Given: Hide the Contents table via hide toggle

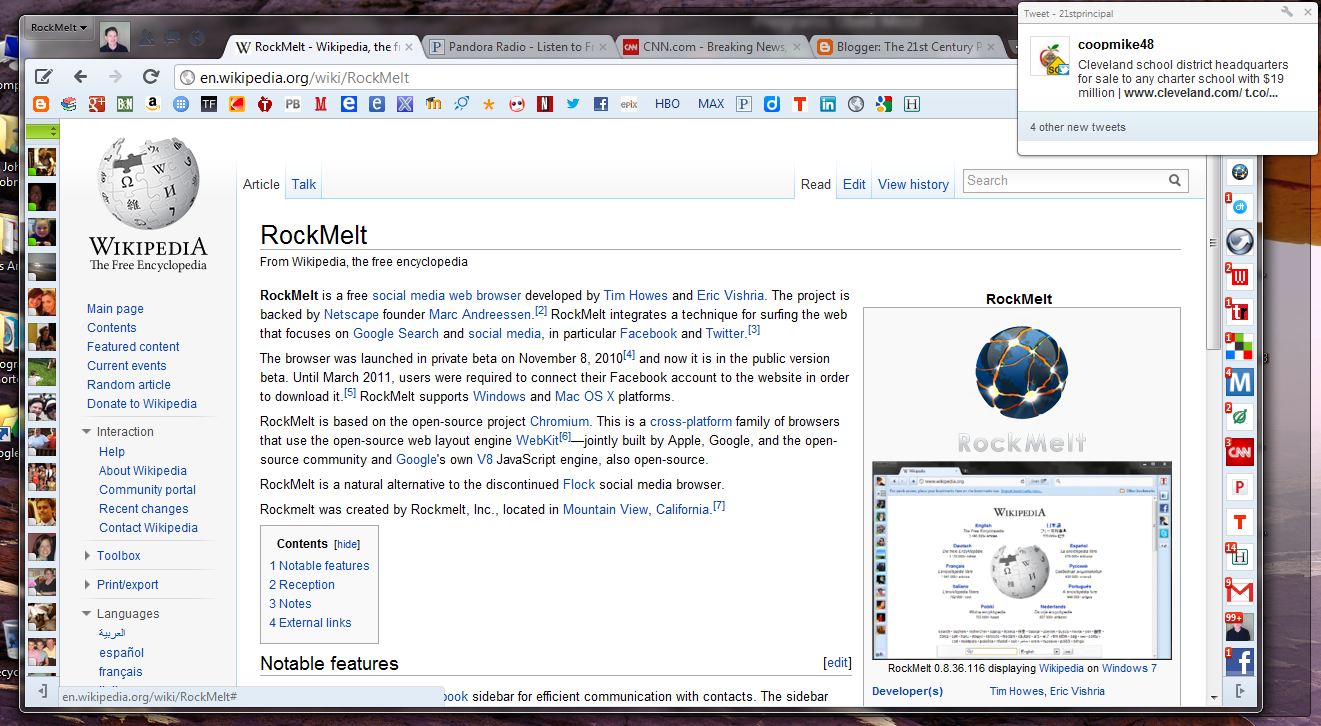Looking at the screenshot, I should [347, 544].
